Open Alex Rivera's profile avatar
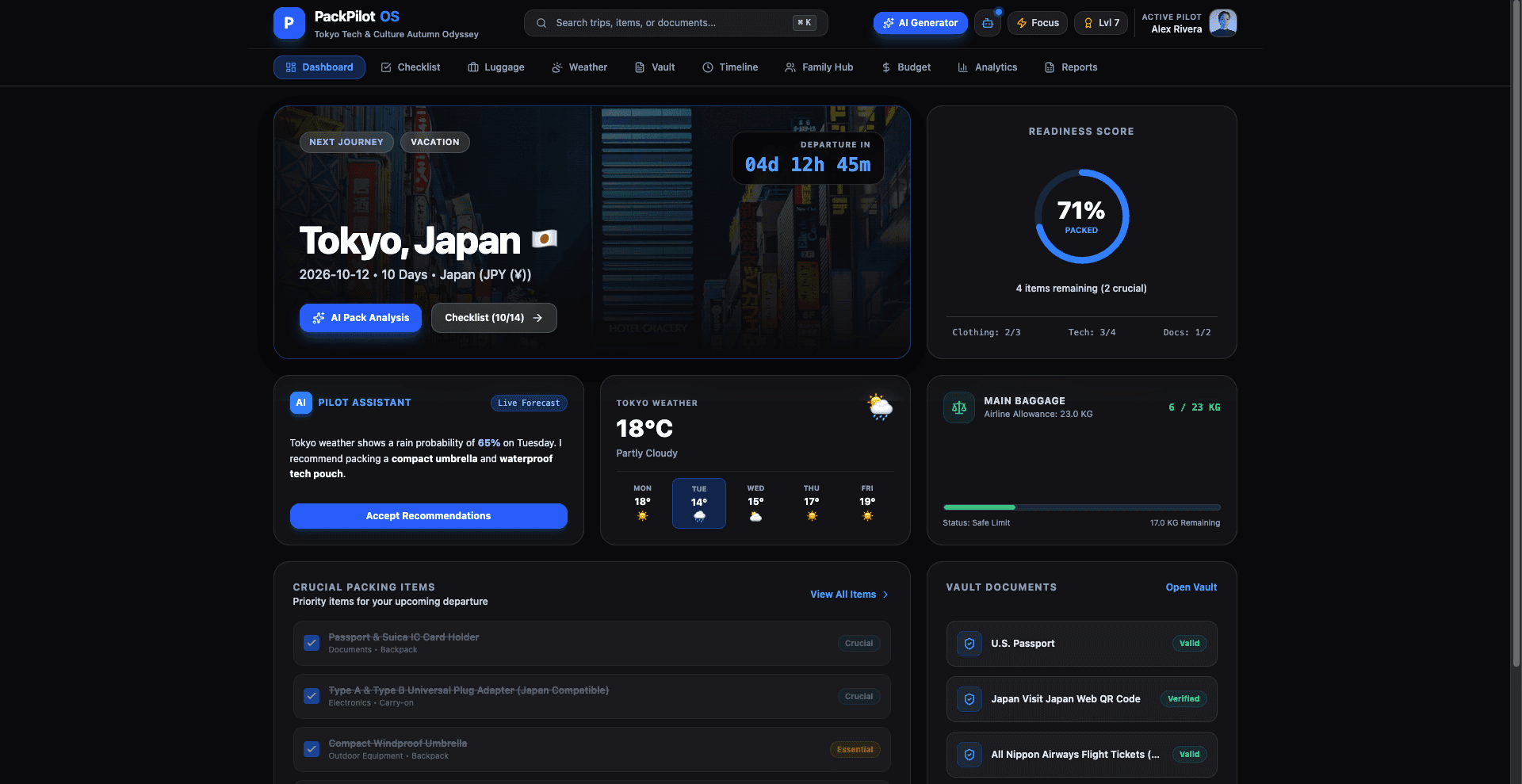This screenshot has width=1522, height=784. [1223, 23]
